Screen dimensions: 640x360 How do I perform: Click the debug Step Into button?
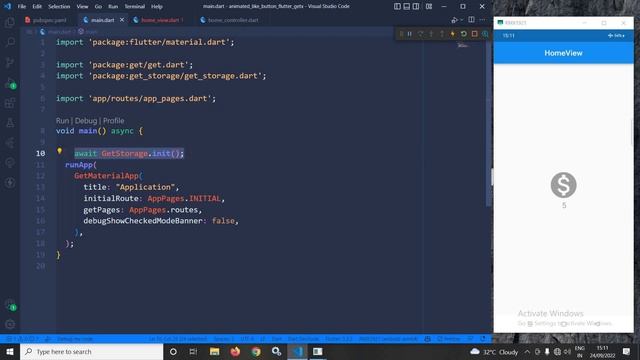coord(431,34)
